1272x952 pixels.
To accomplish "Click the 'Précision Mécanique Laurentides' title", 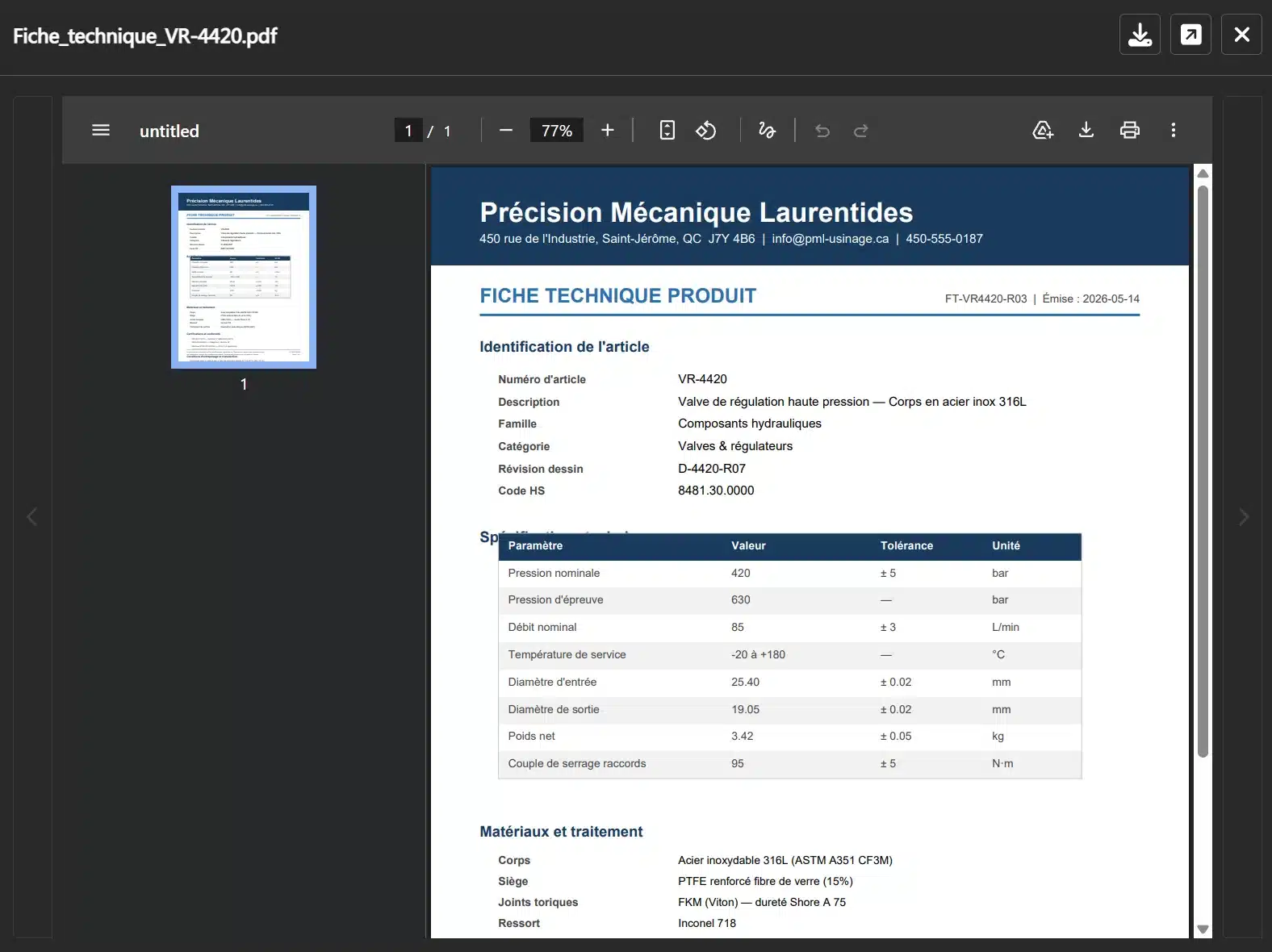I will 697,212.
